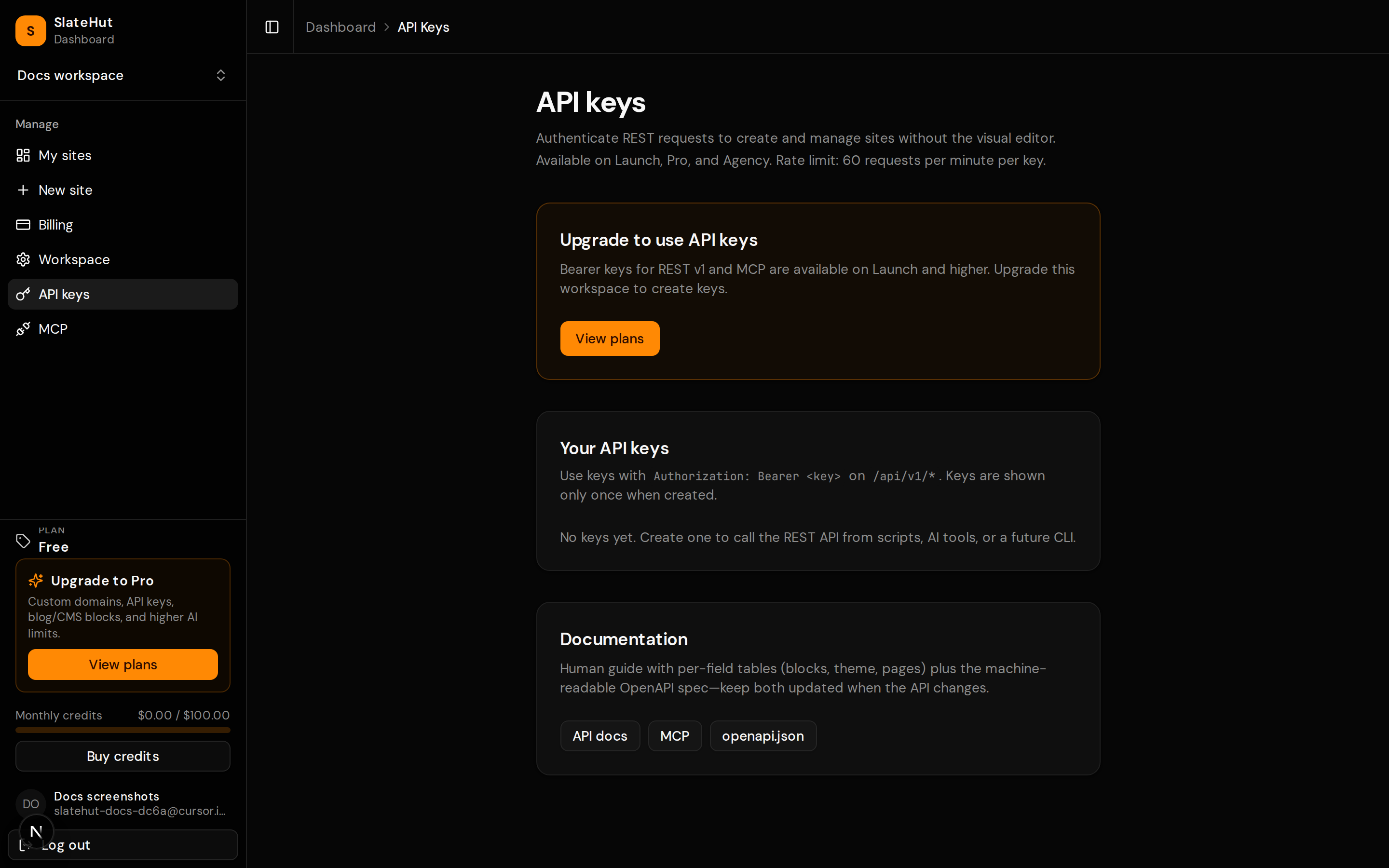Click the 'Docs screenshots' account name
The width and height of the screenshot is (1389, 868).
point(106,796)
